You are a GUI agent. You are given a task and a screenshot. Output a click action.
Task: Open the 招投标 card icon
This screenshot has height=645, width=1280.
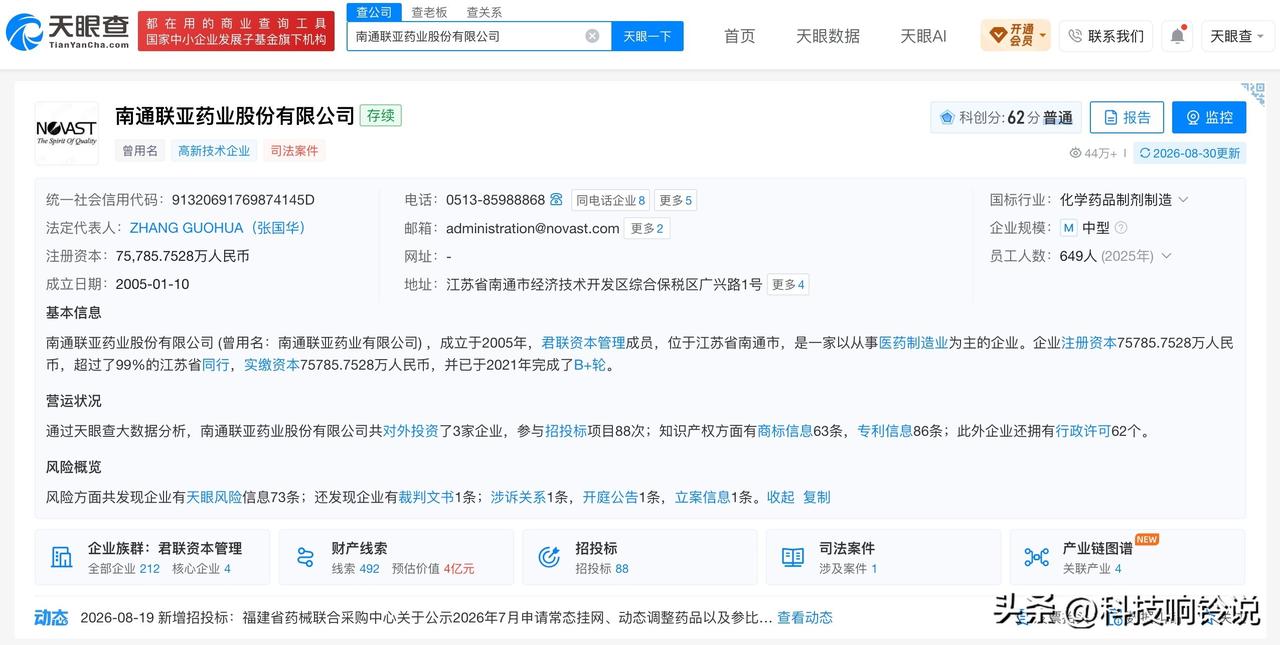click(549, 557)
